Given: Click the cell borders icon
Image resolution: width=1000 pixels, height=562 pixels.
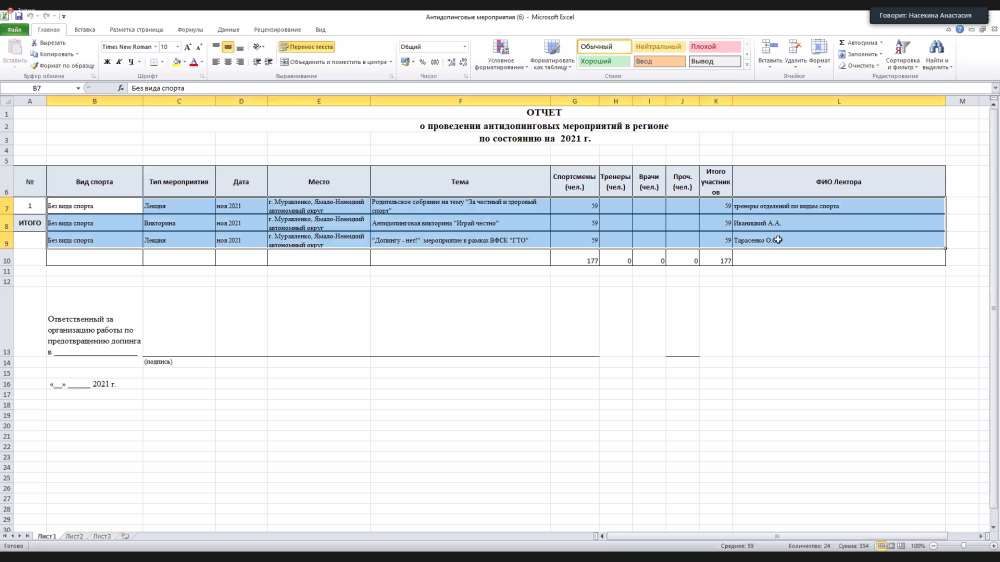Looking at the screenshot, I should tap(153, 62).
